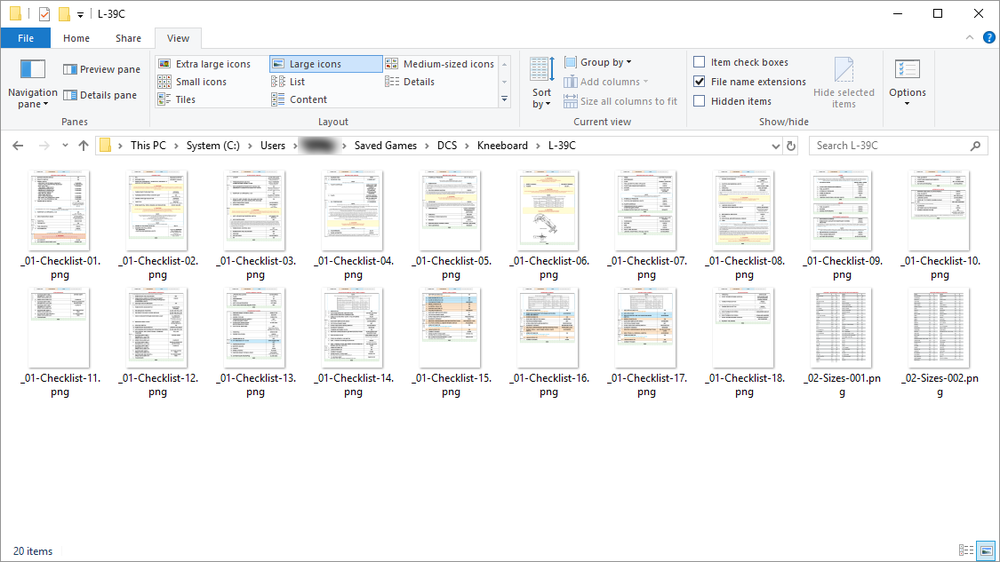The height and width of the screenshot is (562, 1000).
Task: Select _02-Sizes-001.png file
Action: (x=842, y=343)
